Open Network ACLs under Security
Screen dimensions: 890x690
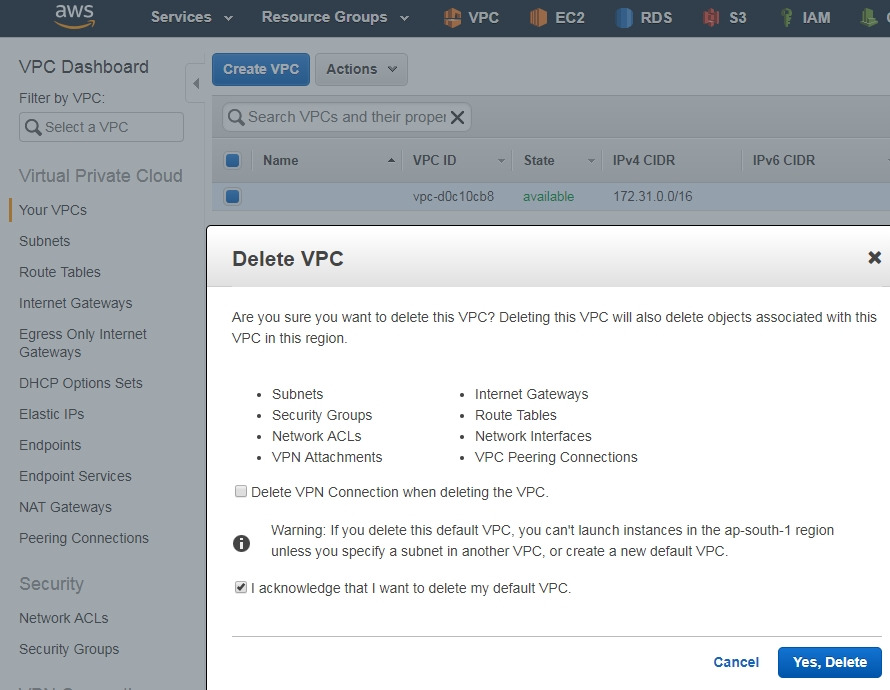[64, 619]
